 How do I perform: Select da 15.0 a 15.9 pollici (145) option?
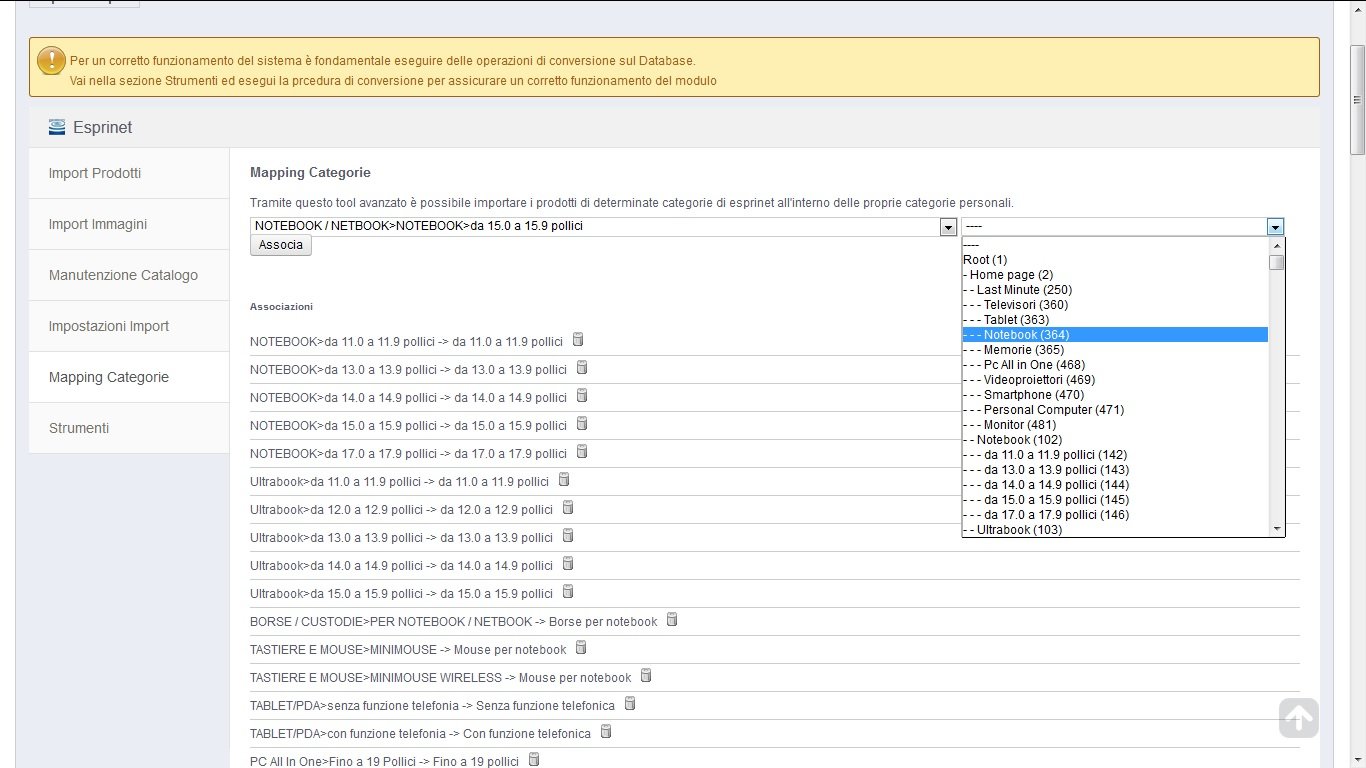(1115, 500)
